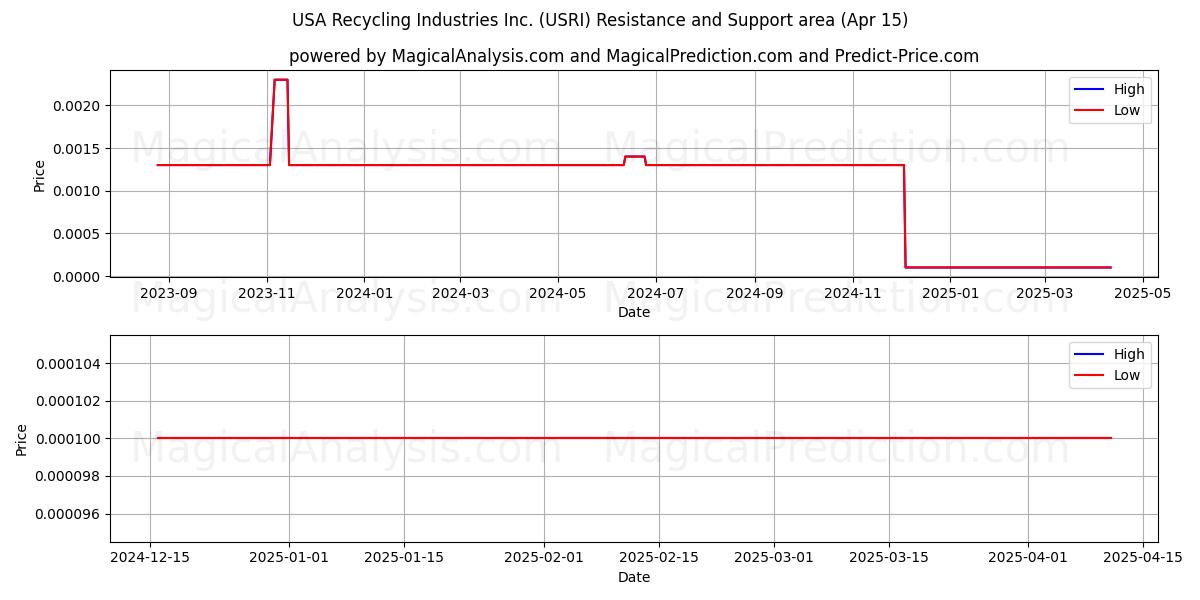This screenshot has height=600, width=1200.
Task: Click the 2024-01 x-axis tick label
Action: (364, 294)
